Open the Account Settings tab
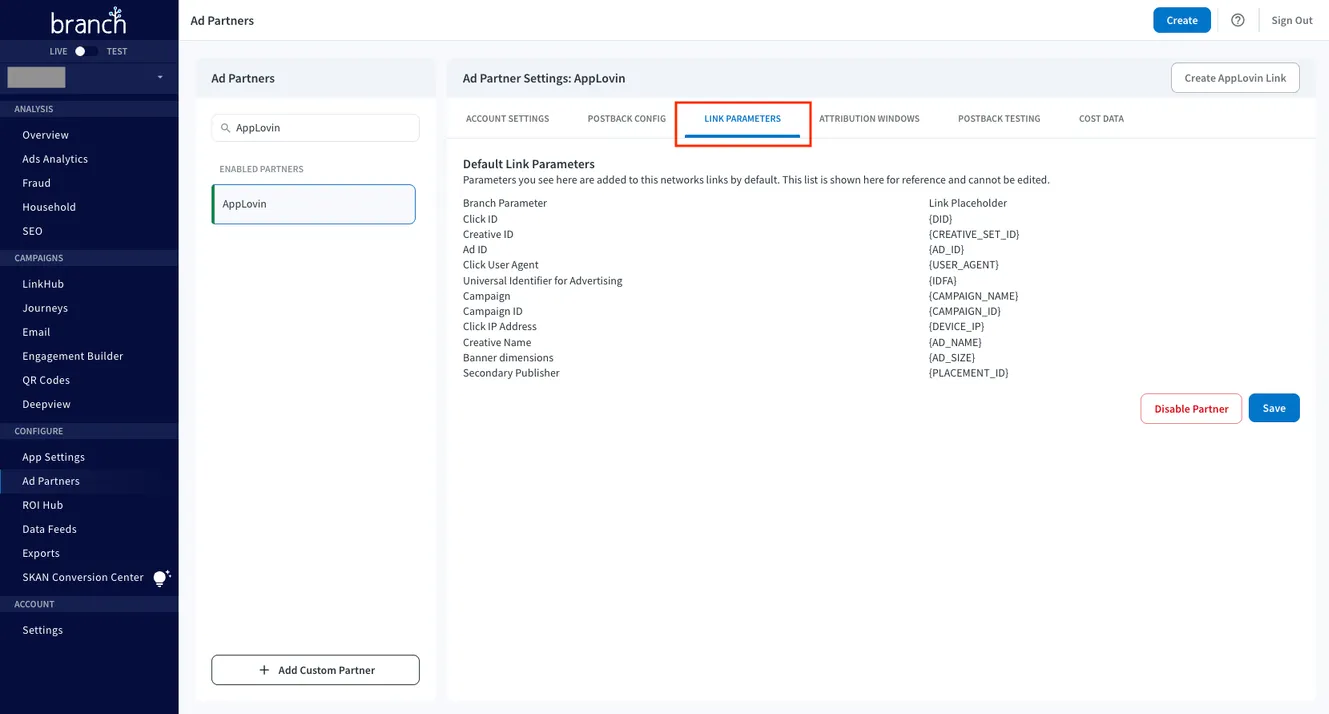 (507, 118)
